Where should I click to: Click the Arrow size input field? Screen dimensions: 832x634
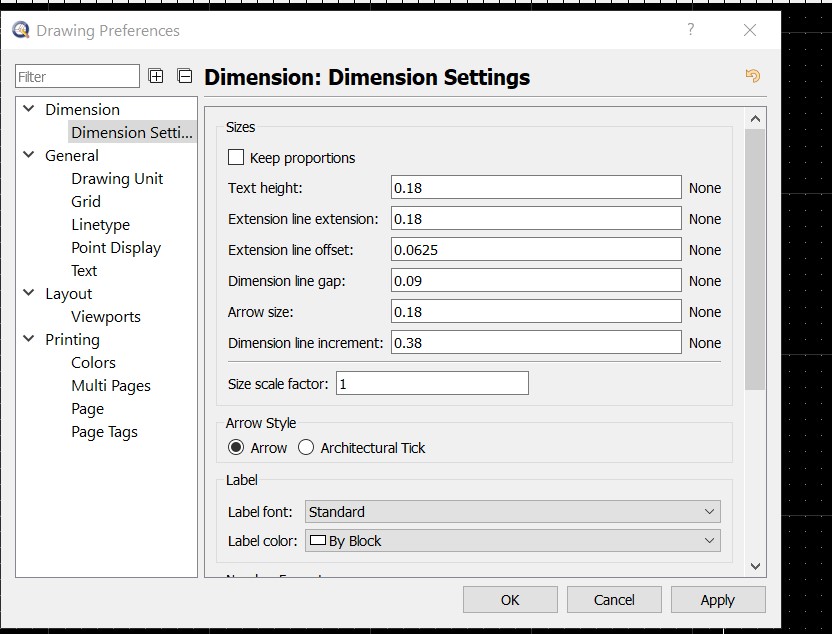point(536,311)
